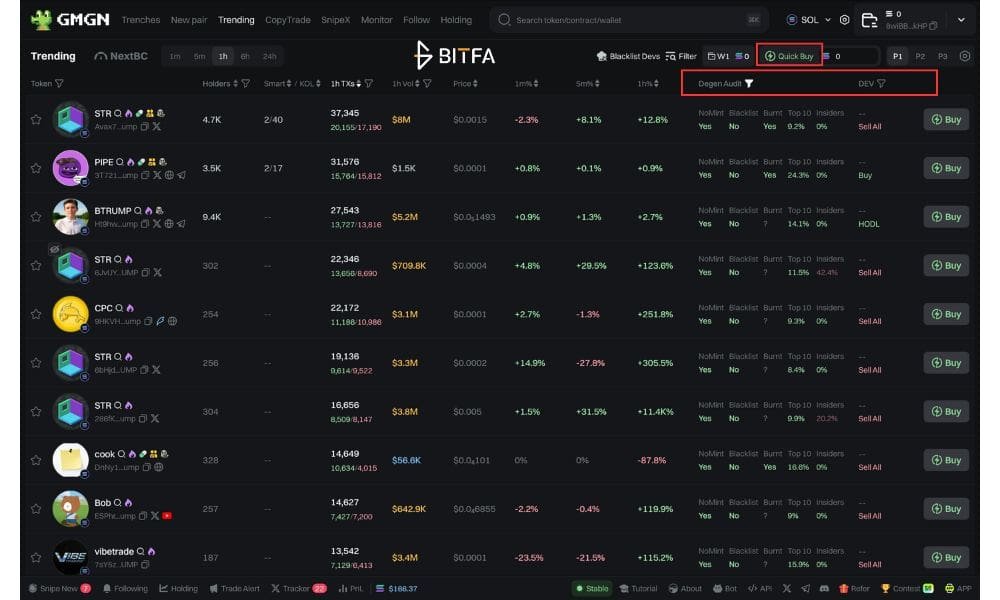Open the Filter panel
The image size is (1000, 600).
pyautogui.click(x=681, y=56)
